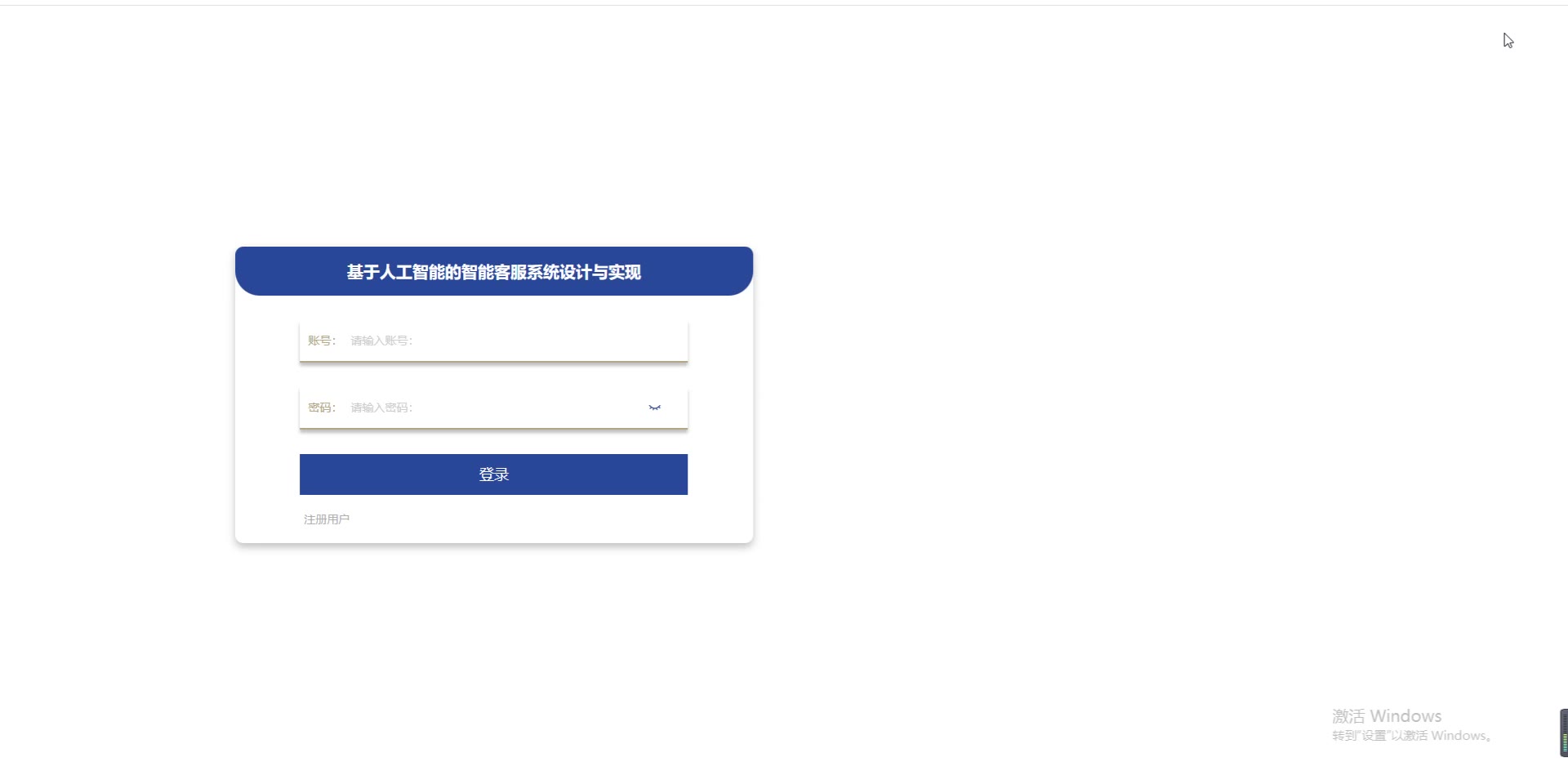
Task: Click the 密码: label text
Action: 322,408
